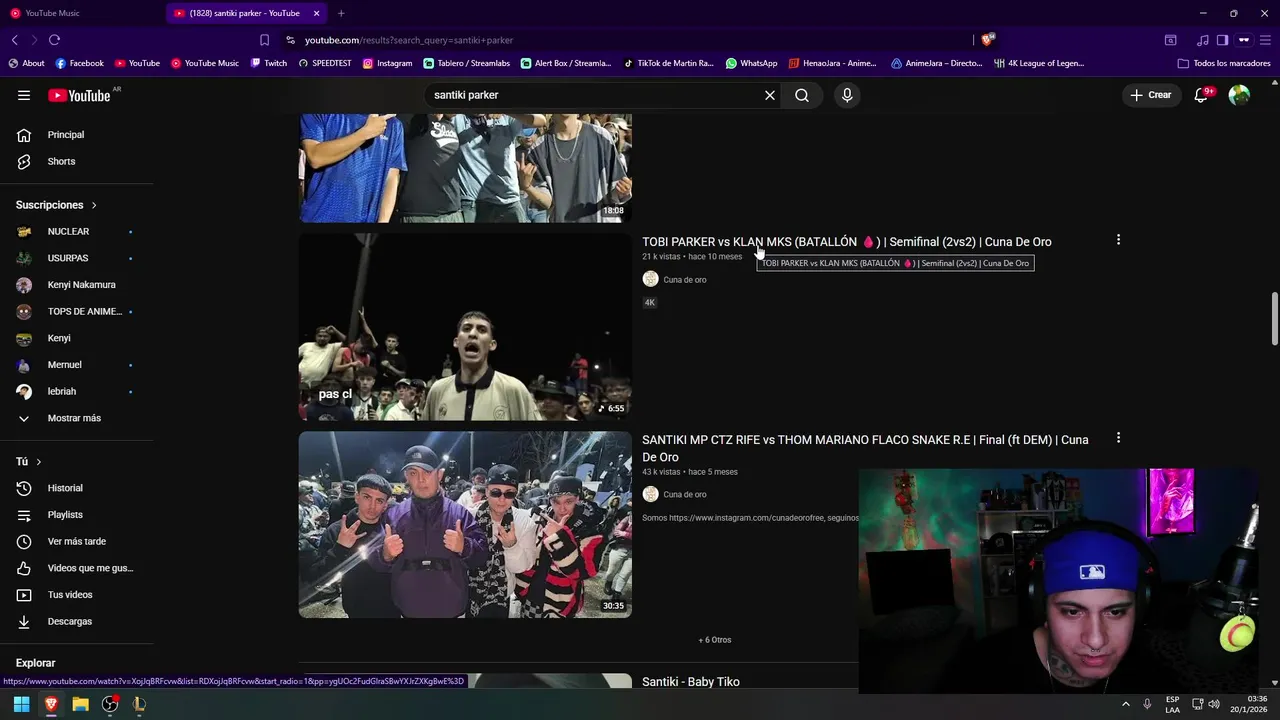Viewport: 1280px width, 720px height.
Task: Open the Santiki - Baby Tiko result
Action: 691,682
